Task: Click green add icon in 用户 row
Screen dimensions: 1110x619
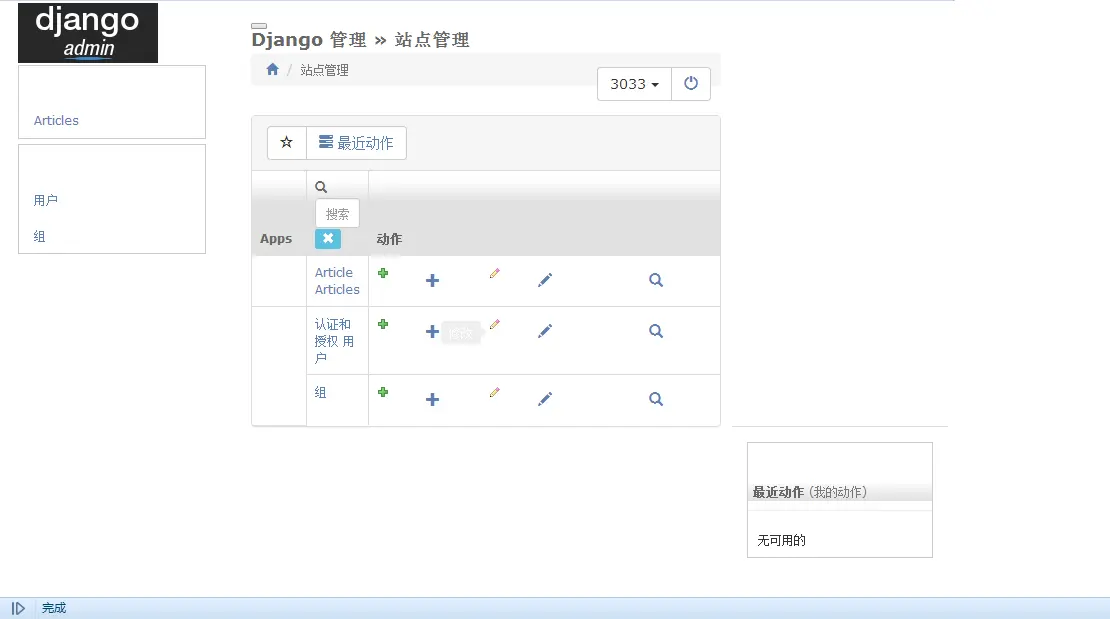Action: tap(383, 324)
